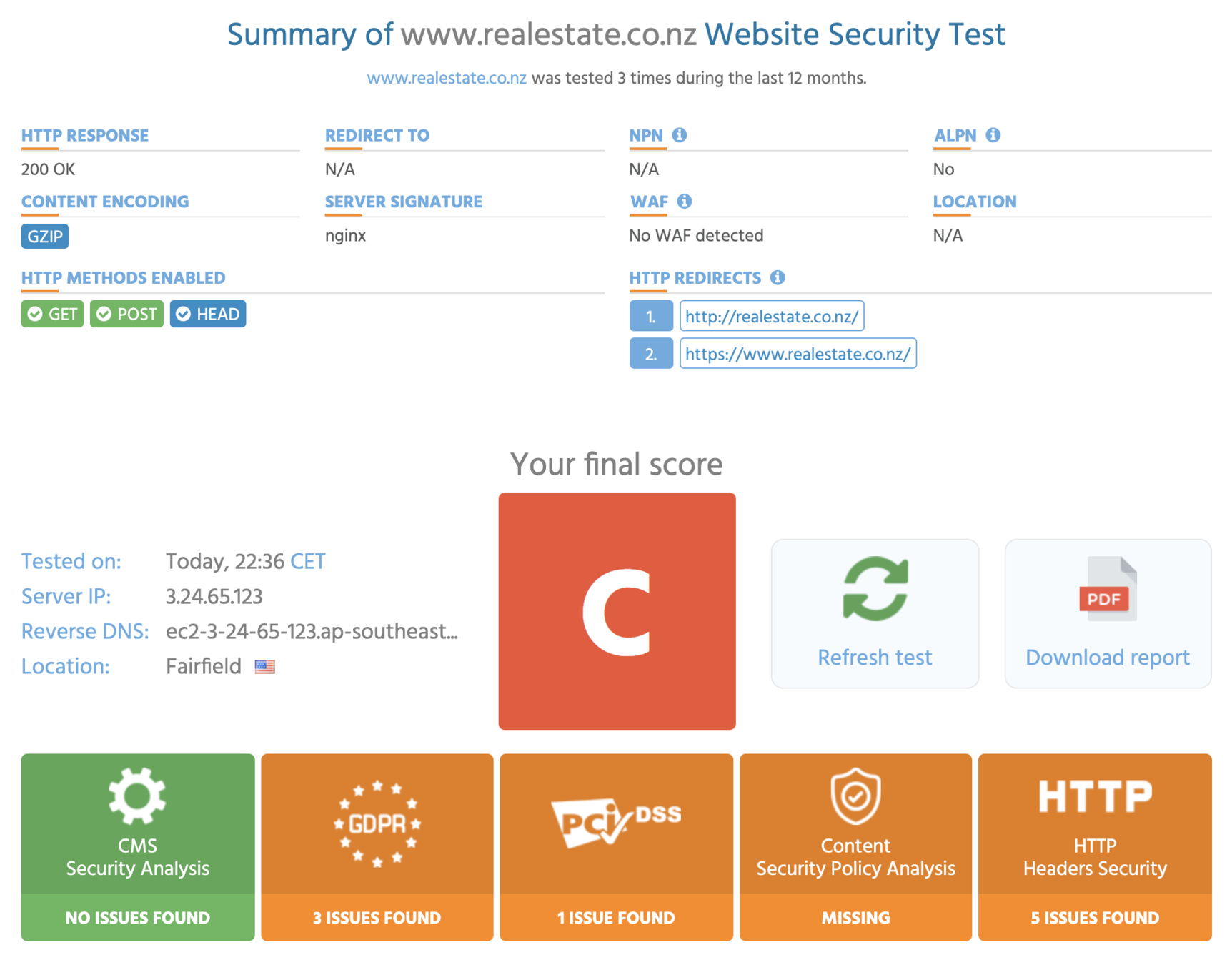This screenshot has width=1232, height=965.
Task: Open the 3 ISSUES FOUND GDPR bar
Action: 377,917
